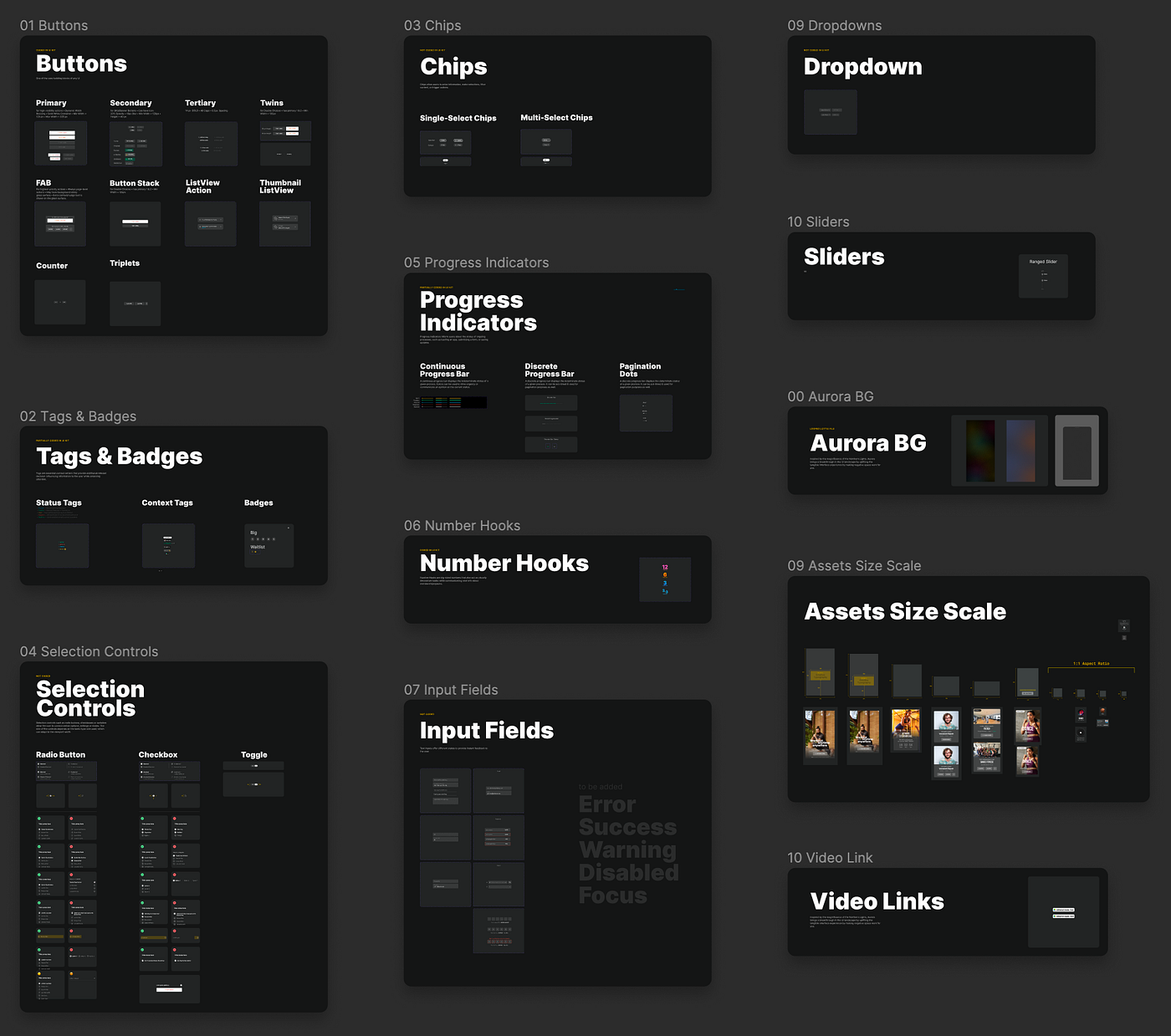Screen dimensions: 1171x1036
Task: Open the Thumbnail ListView component preview
Action: [x=285, y=223]
